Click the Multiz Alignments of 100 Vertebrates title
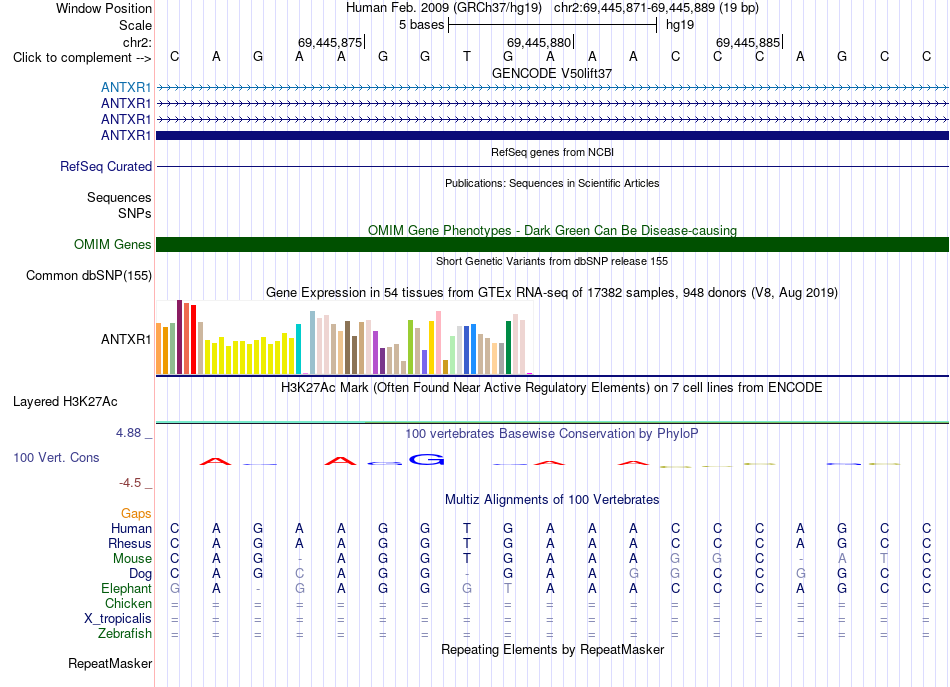This screenshot has width=950, height=687. [x=552, y=499]
